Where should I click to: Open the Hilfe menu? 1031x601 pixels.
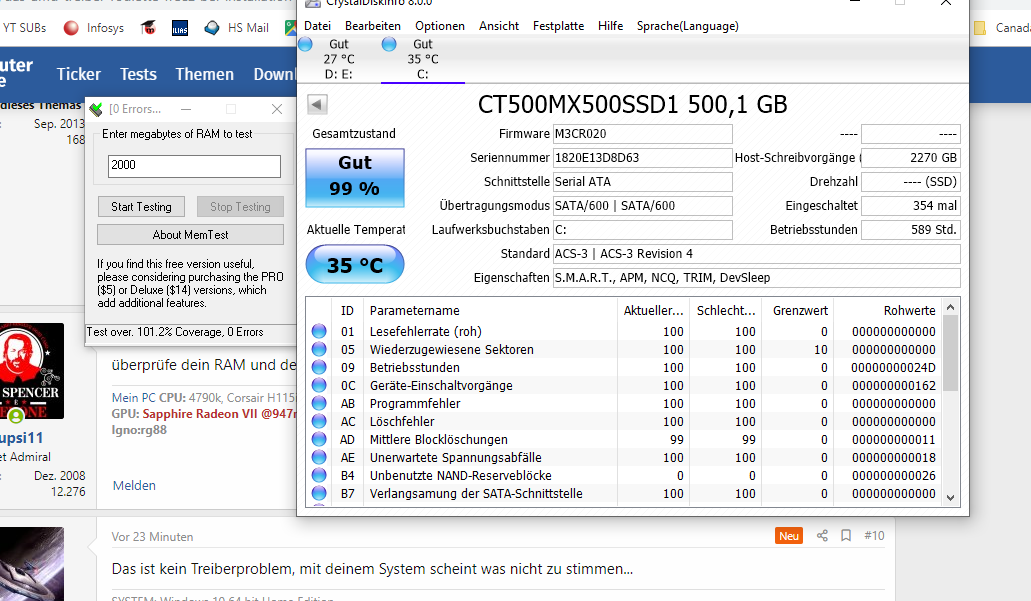(x=610, y=26)
